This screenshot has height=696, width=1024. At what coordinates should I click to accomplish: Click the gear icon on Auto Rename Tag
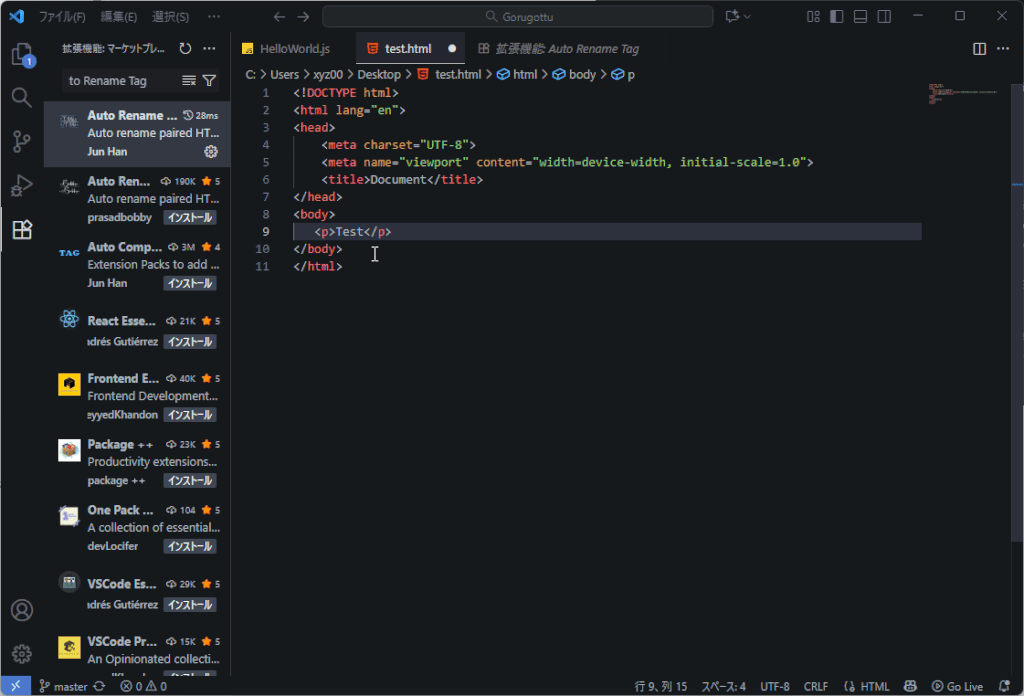coord(211,152)
